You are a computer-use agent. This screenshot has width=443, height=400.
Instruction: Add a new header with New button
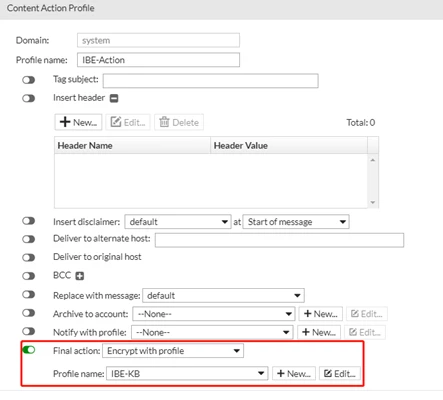[78, 122]
